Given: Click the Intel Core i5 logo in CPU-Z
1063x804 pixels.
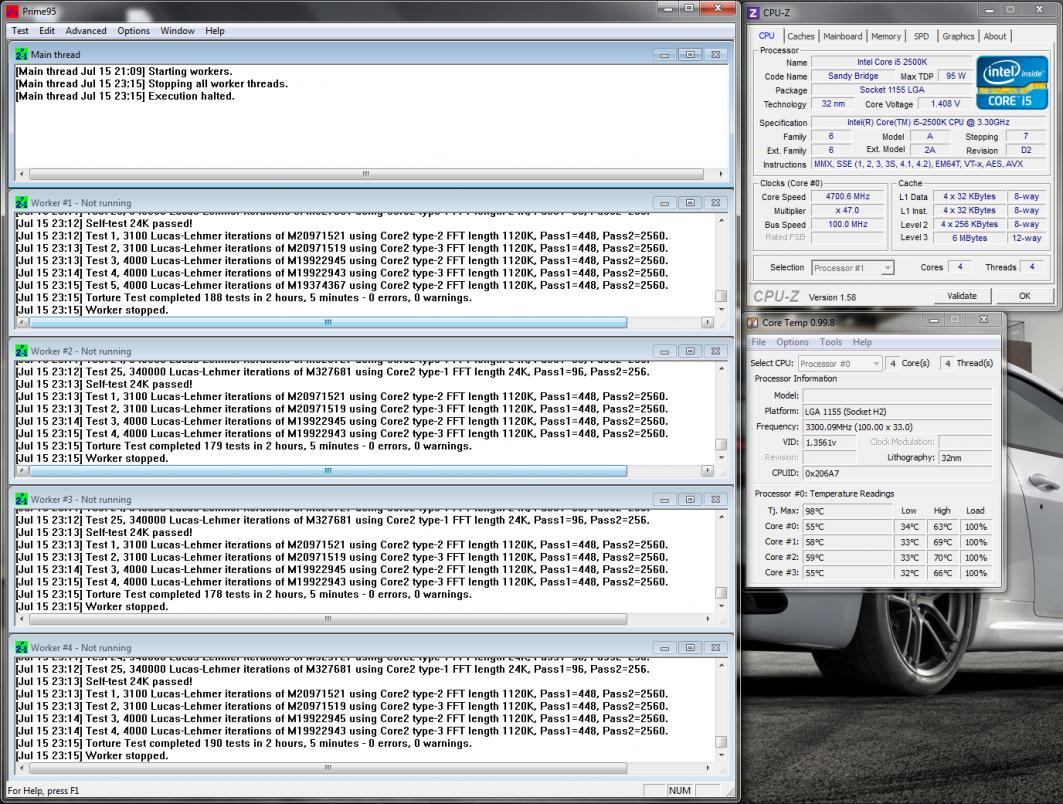Looking at the screenshot, I should click(x=1011, y=83).
